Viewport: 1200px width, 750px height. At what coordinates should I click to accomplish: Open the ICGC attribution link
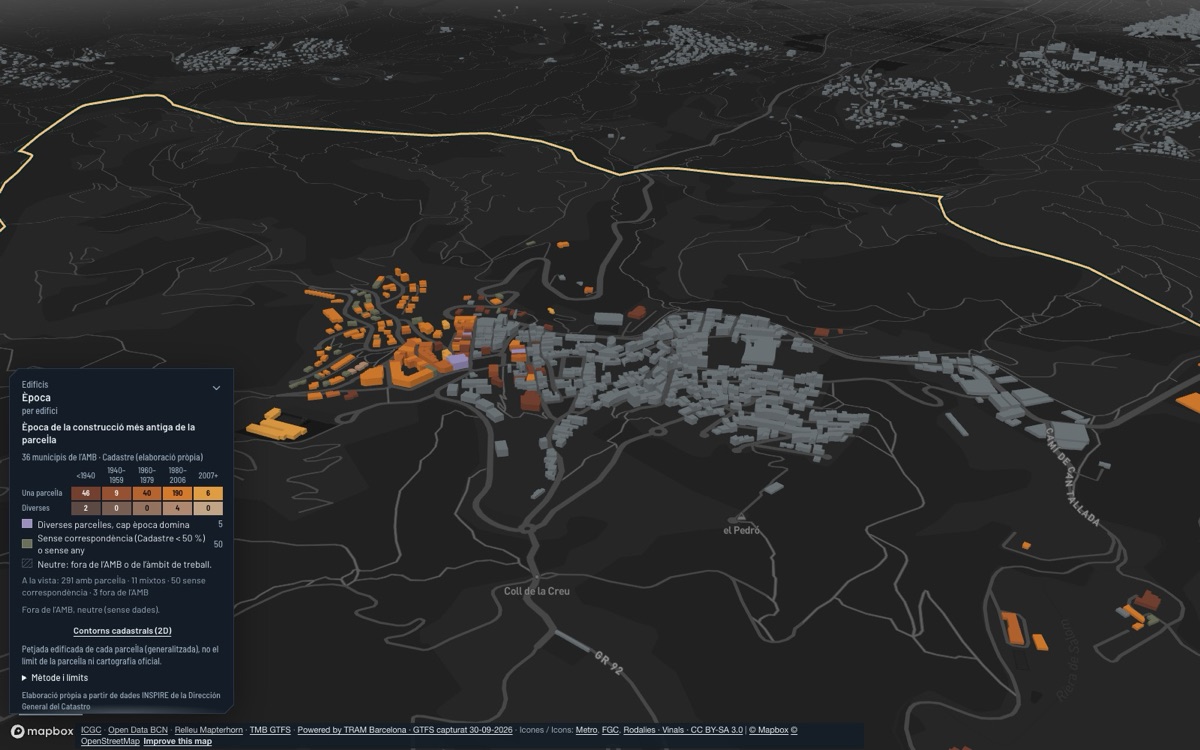[x=91, y=730]
